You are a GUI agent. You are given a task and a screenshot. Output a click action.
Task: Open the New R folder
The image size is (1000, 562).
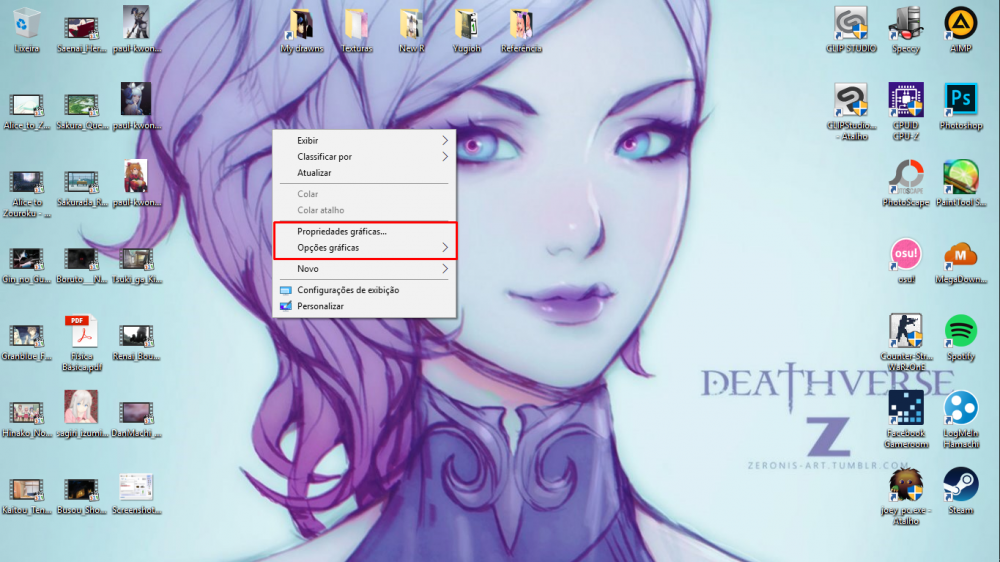click(x=411, y=30)
